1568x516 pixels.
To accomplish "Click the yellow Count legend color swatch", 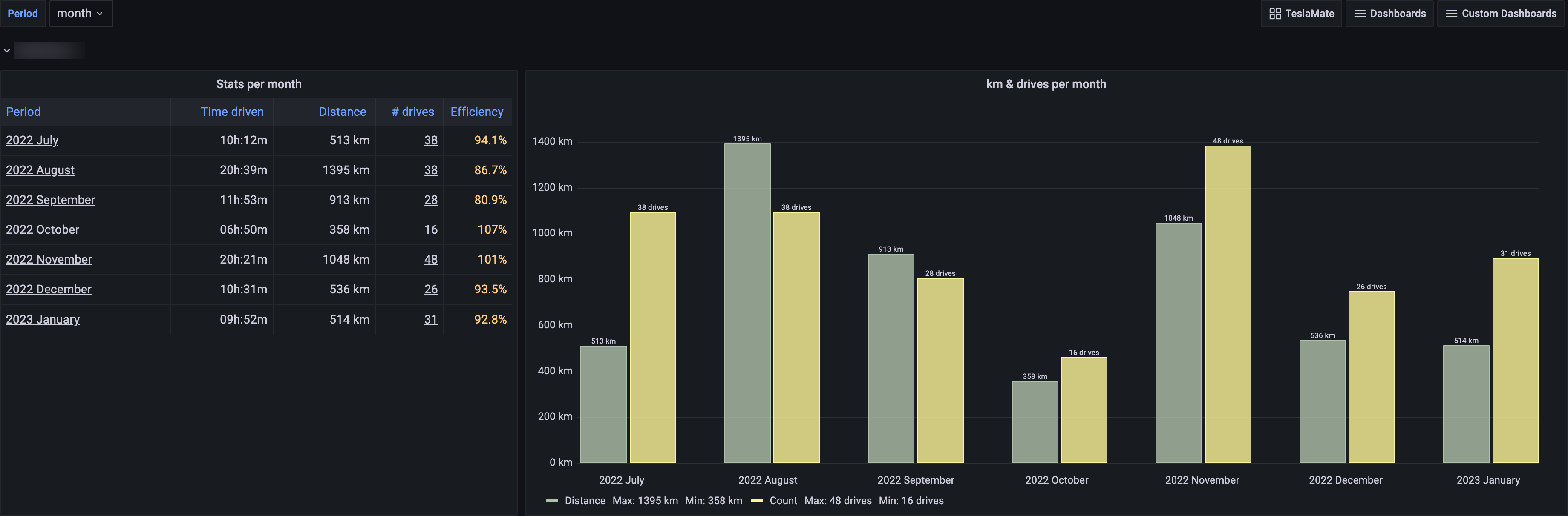I will (x=757, y=501).
